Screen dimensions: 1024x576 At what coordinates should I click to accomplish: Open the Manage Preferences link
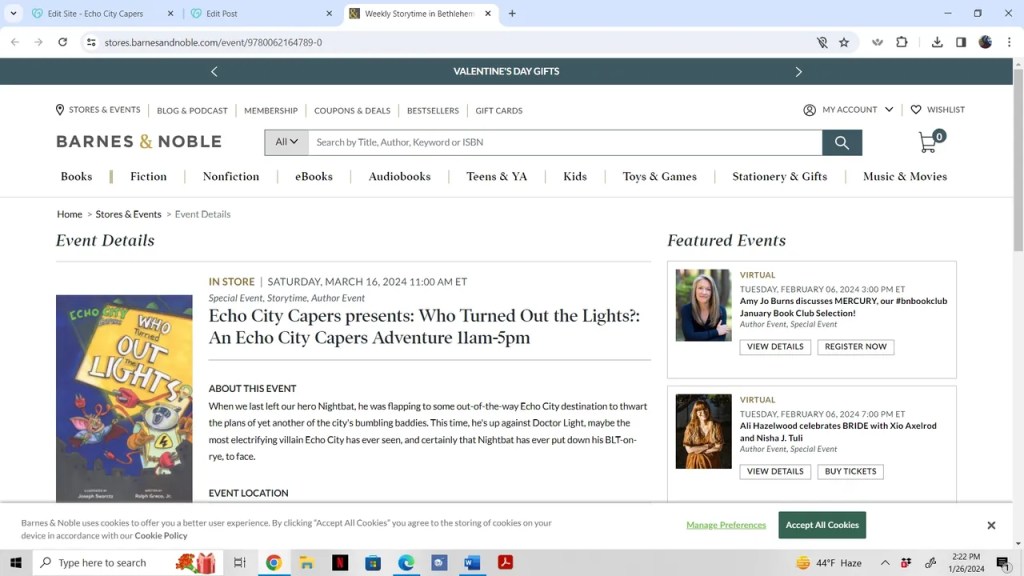click(726, 525)
